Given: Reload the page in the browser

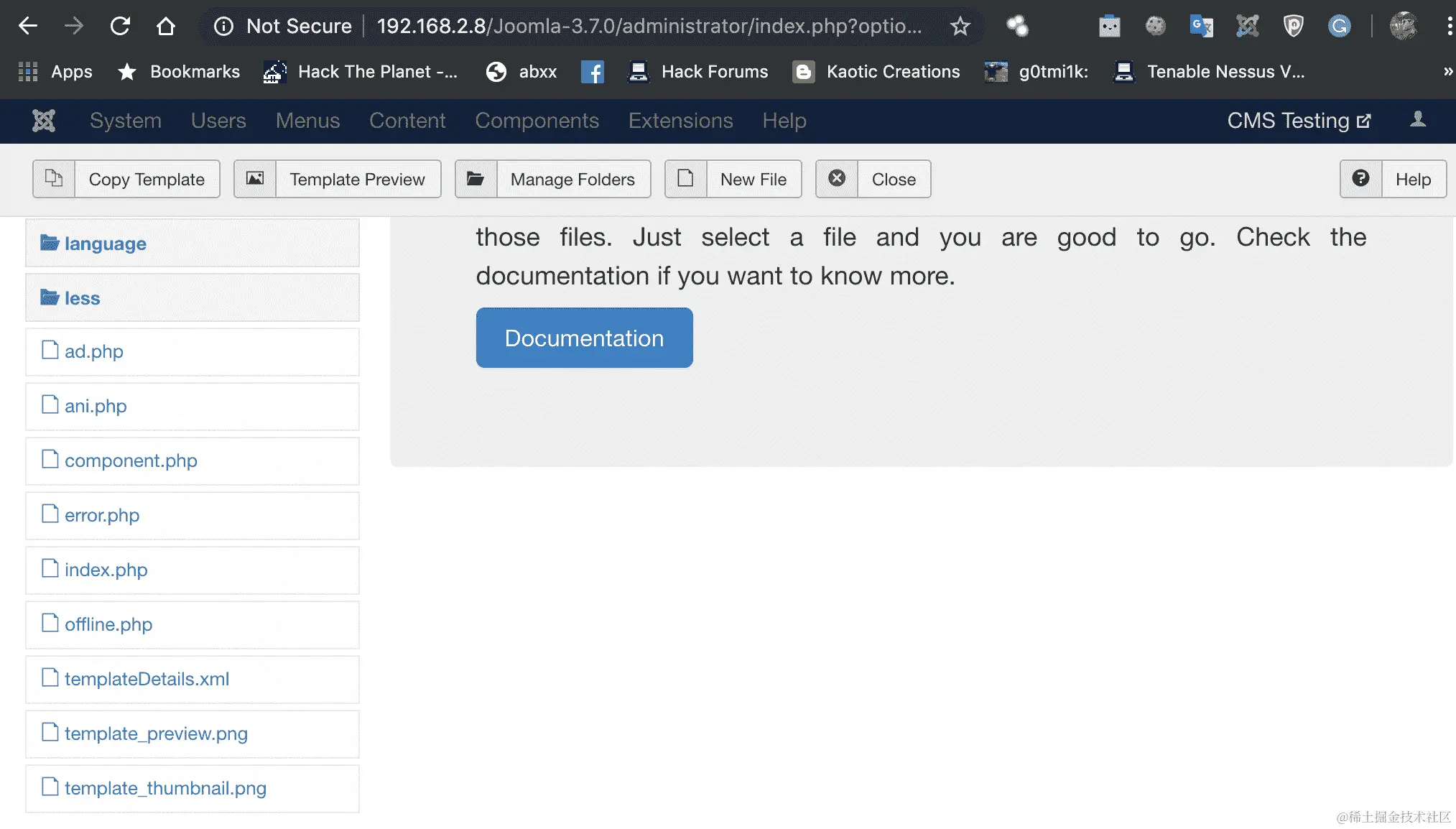Looking at the screenshot, I should click(x=120, y=27).
